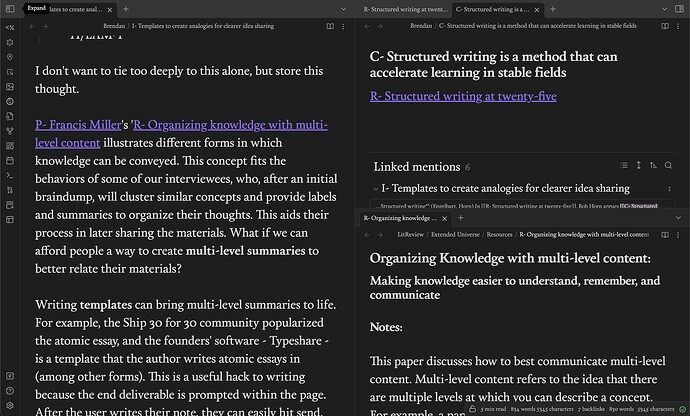
Task: Open the daily note calendar icon
Action: tap(10, 160)
